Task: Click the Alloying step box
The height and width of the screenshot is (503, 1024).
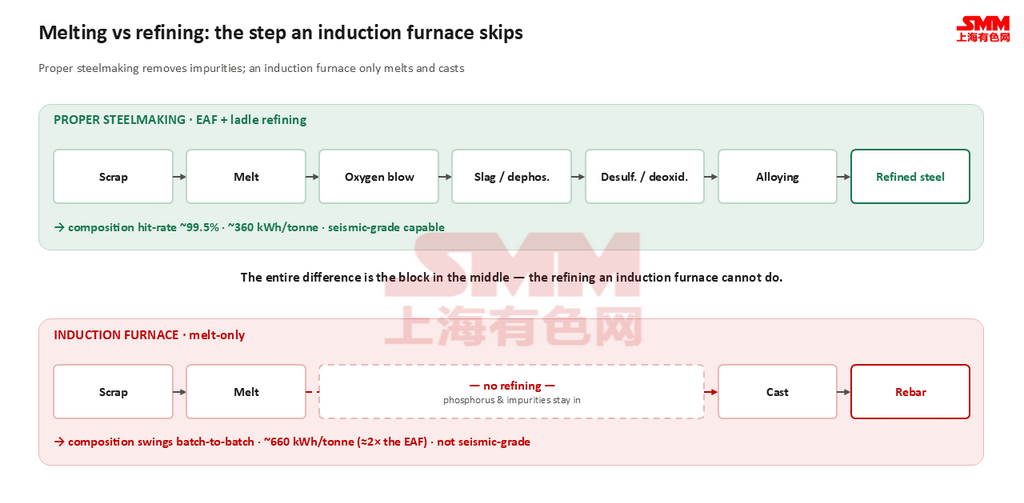Action: click(x=777, y=176)
